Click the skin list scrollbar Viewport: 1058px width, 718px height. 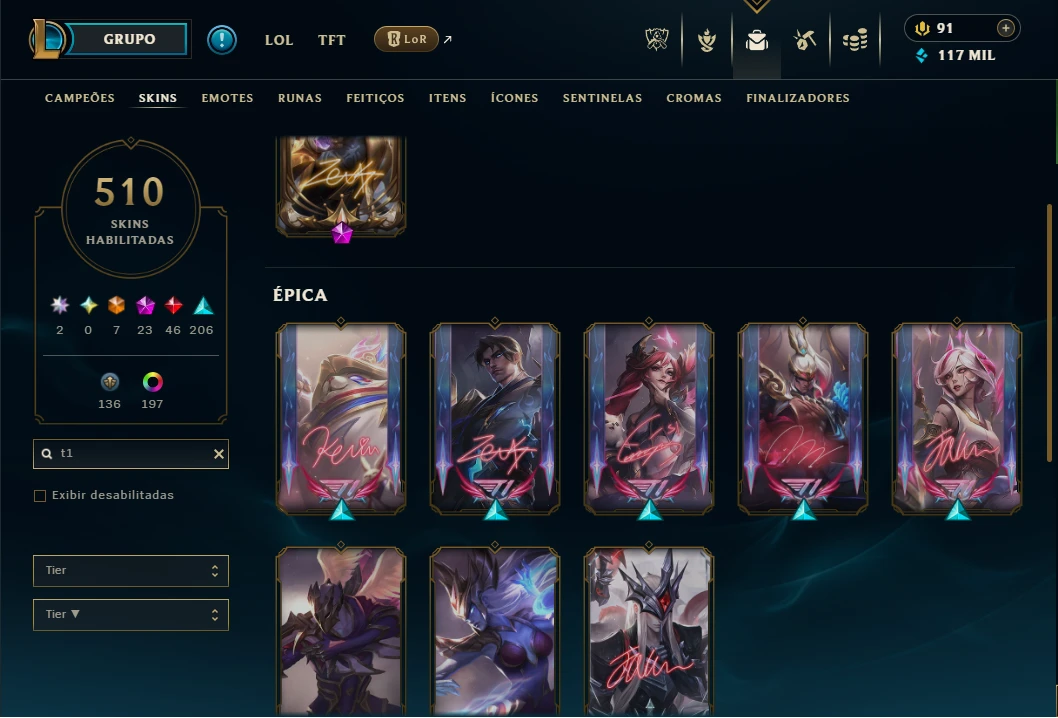pos(1049,333)
